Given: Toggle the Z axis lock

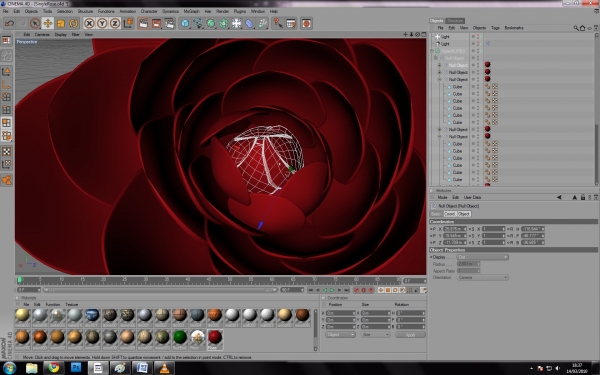Looking at the screenshot, I should coord(115,23).
